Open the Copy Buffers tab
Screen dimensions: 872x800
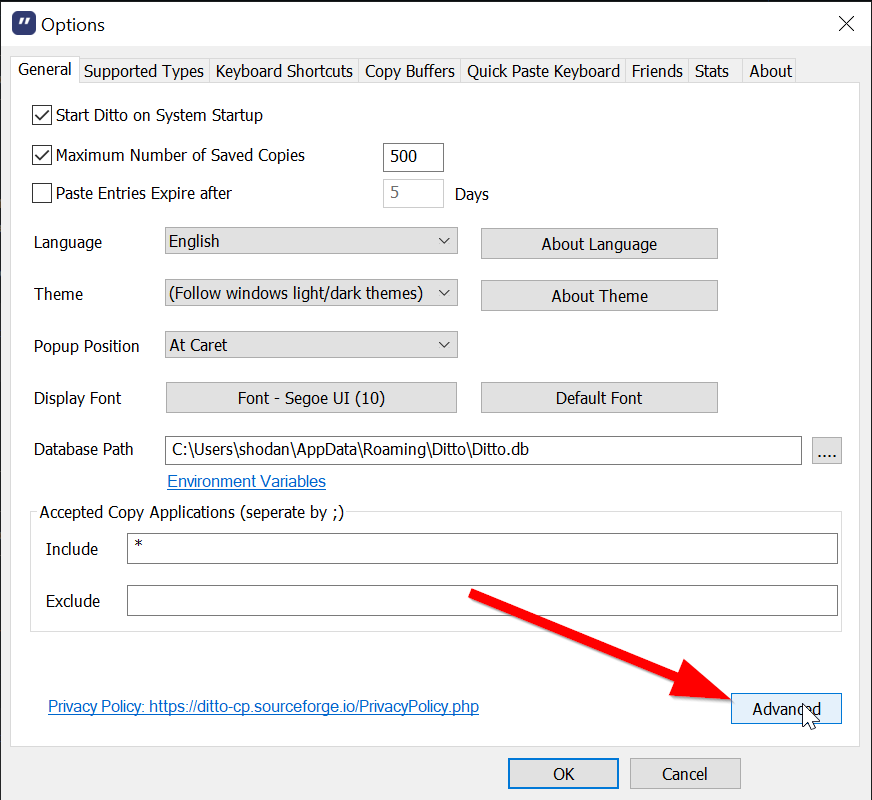pyautogui.click(x=410, y=71)
